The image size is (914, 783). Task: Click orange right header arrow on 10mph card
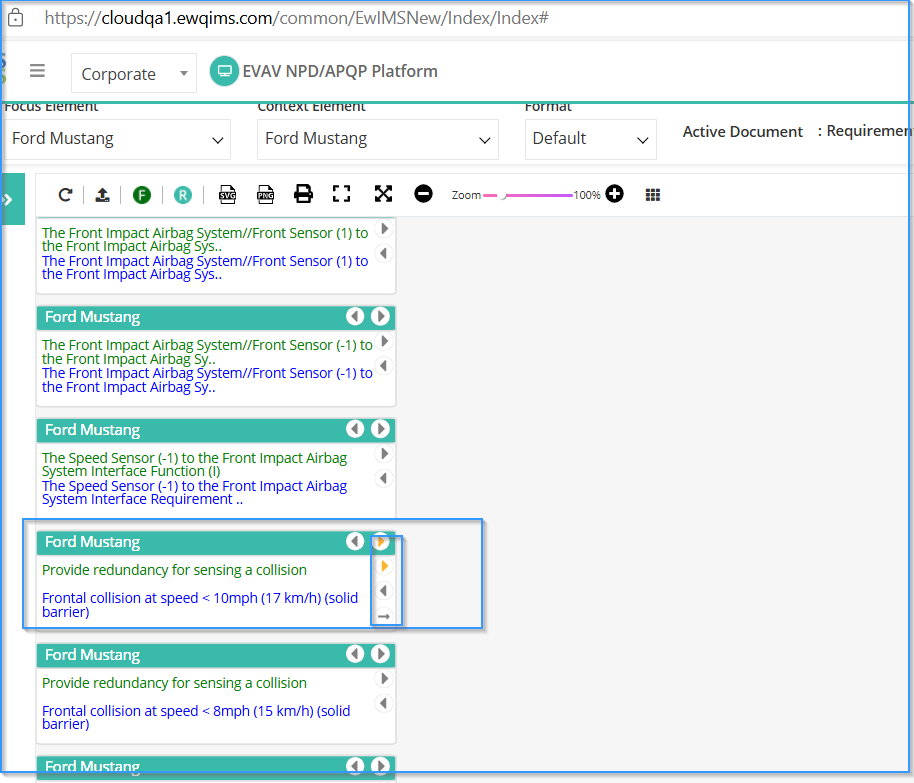381,542
